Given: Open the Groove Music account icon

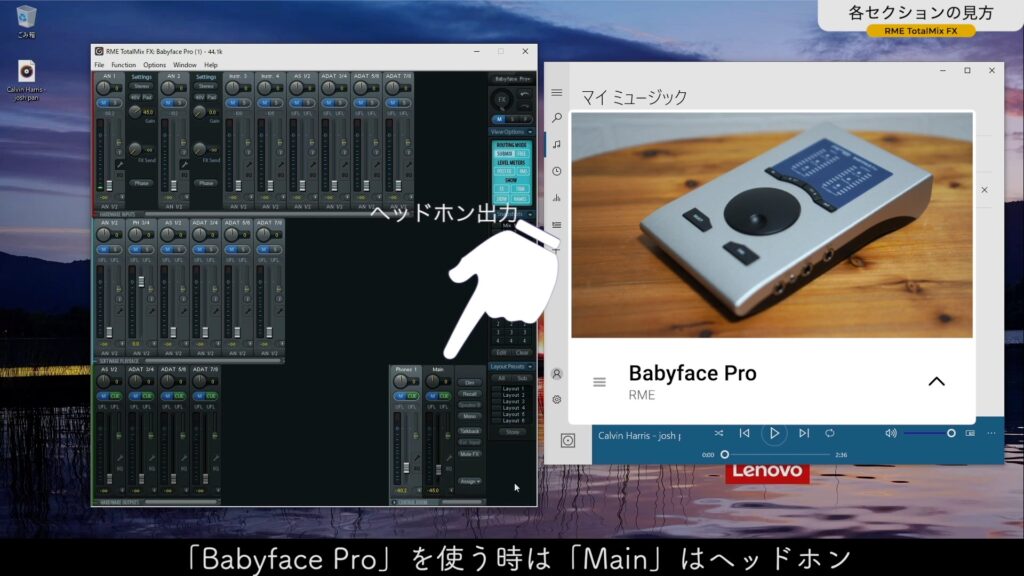Looking at the screenshot, I should coord(556,374).
